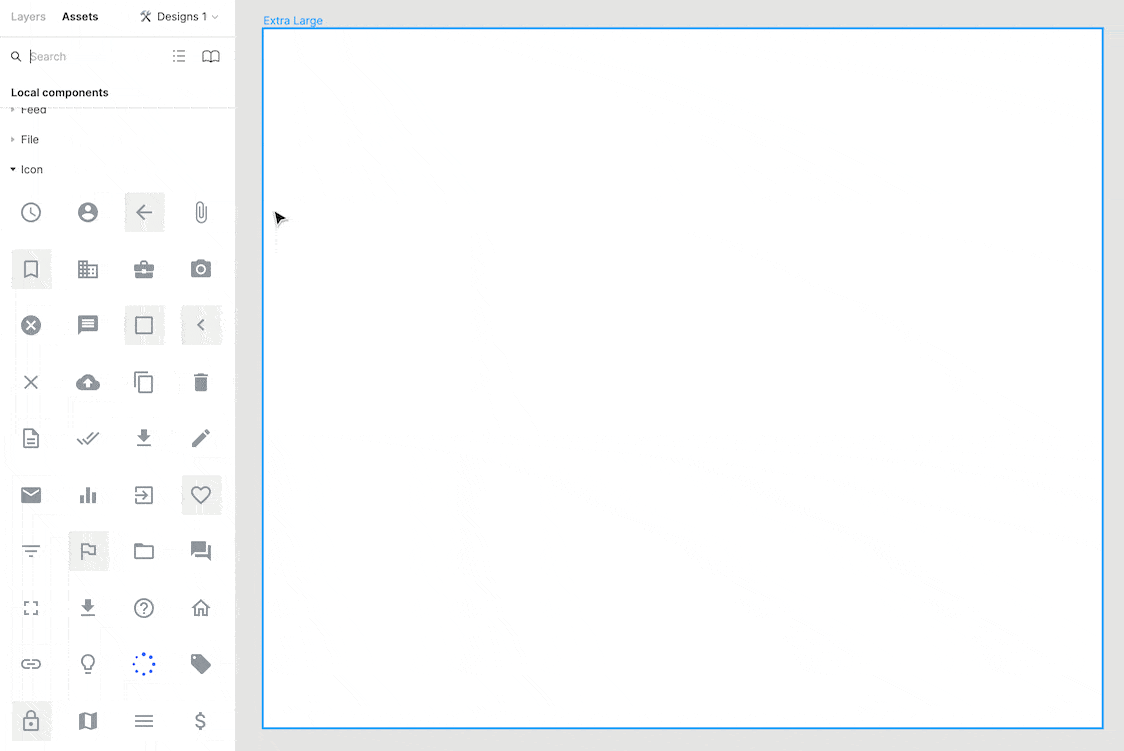Choose the fullscreen corners icon
This screenshot has width=1124, height=751.
coord(31,608)
